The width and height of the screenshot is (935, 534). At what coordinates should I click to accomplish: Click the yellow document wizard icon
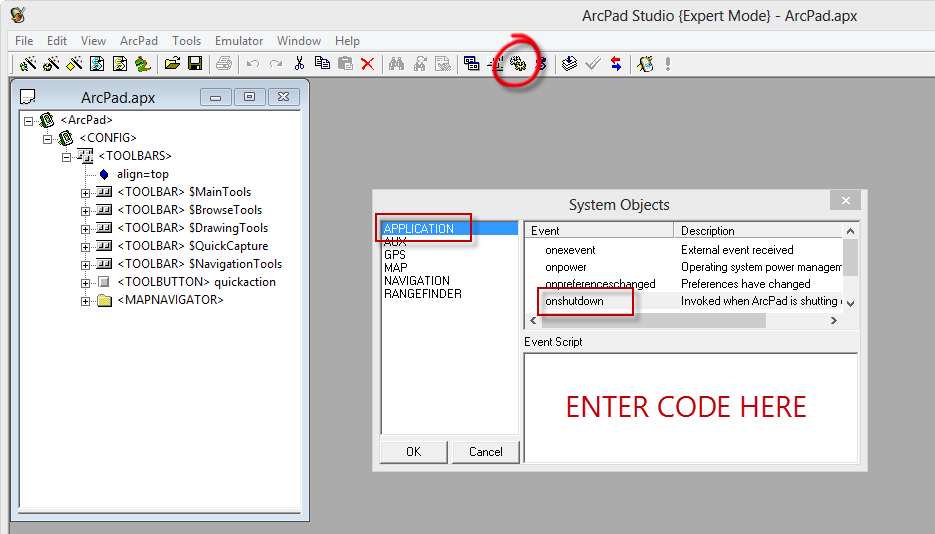(x=120, y=63)
